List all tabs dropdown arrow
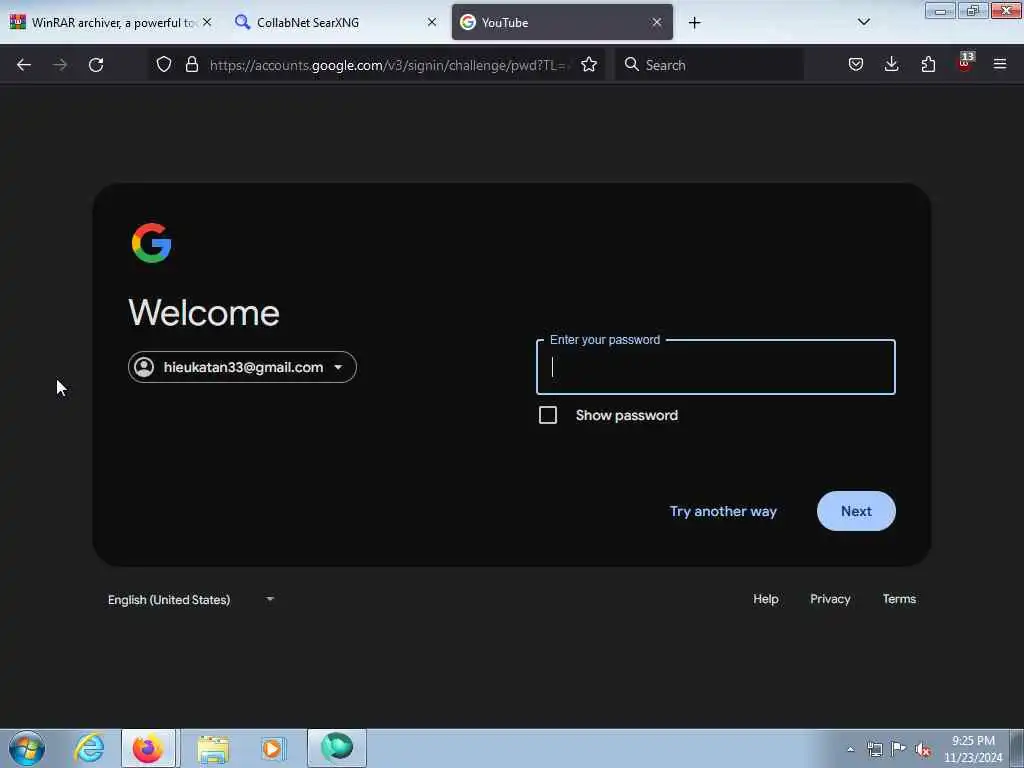The width and height of the screenshot is (1024, 768). click(863, 22)
